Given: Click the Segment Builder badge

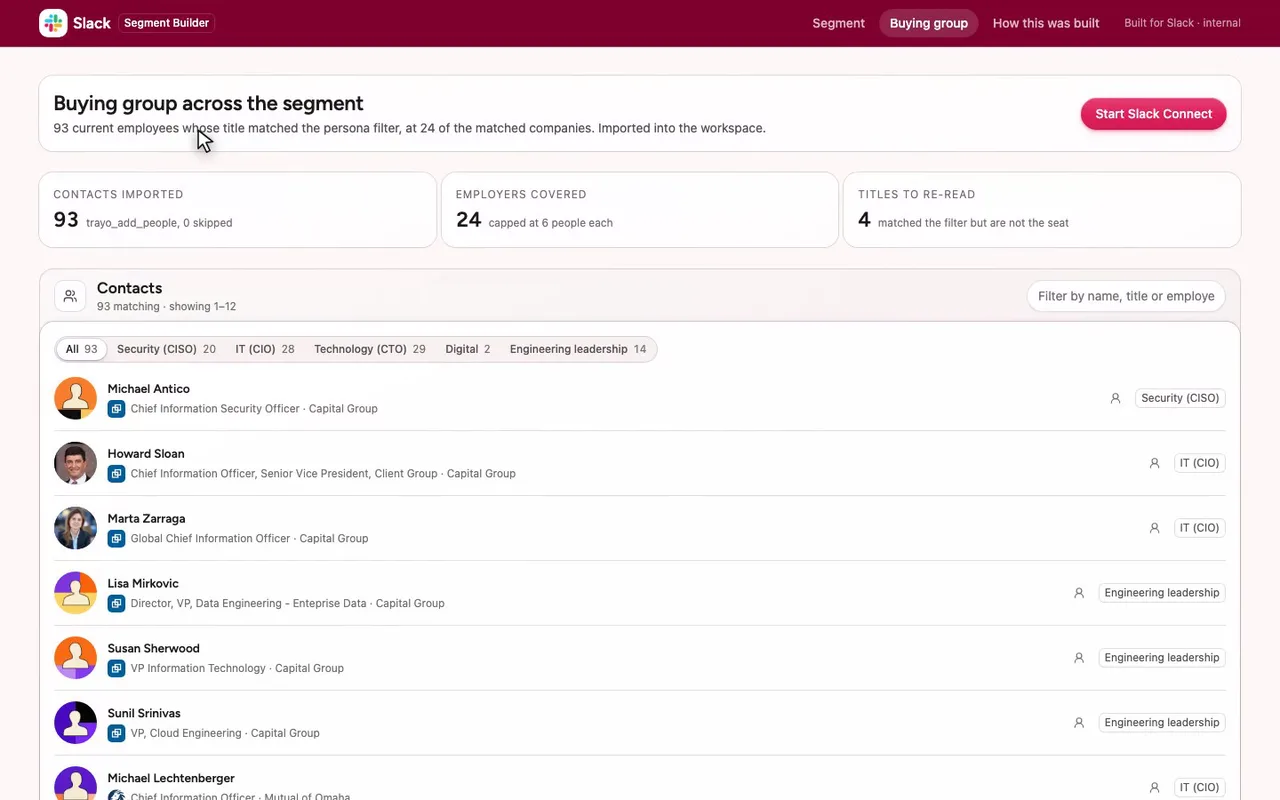Looking at the screenshot, I should pos(166,23).
